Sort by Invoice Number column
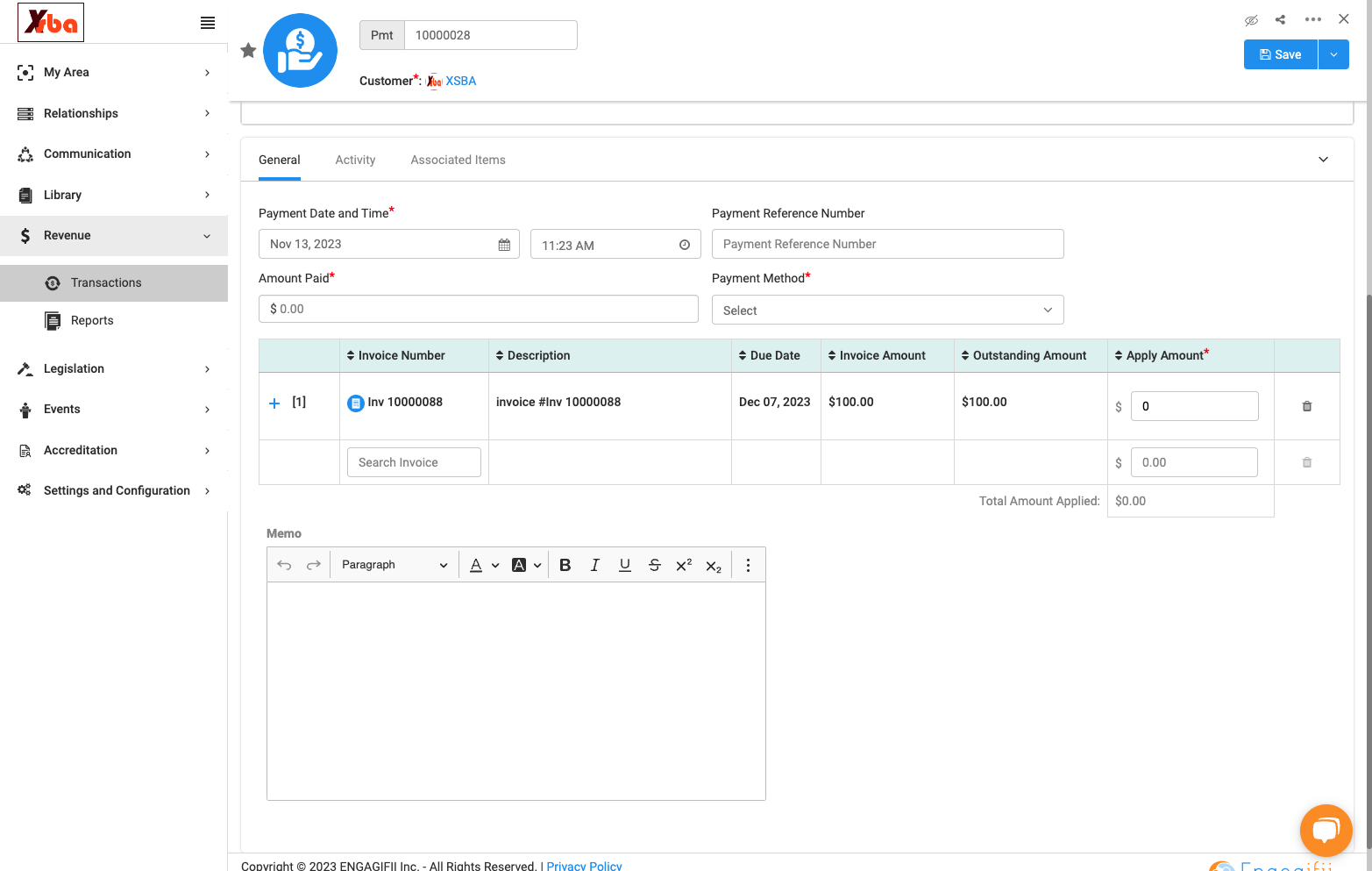Viewport: 1372px width, 871px height. (x=395, y=355)
